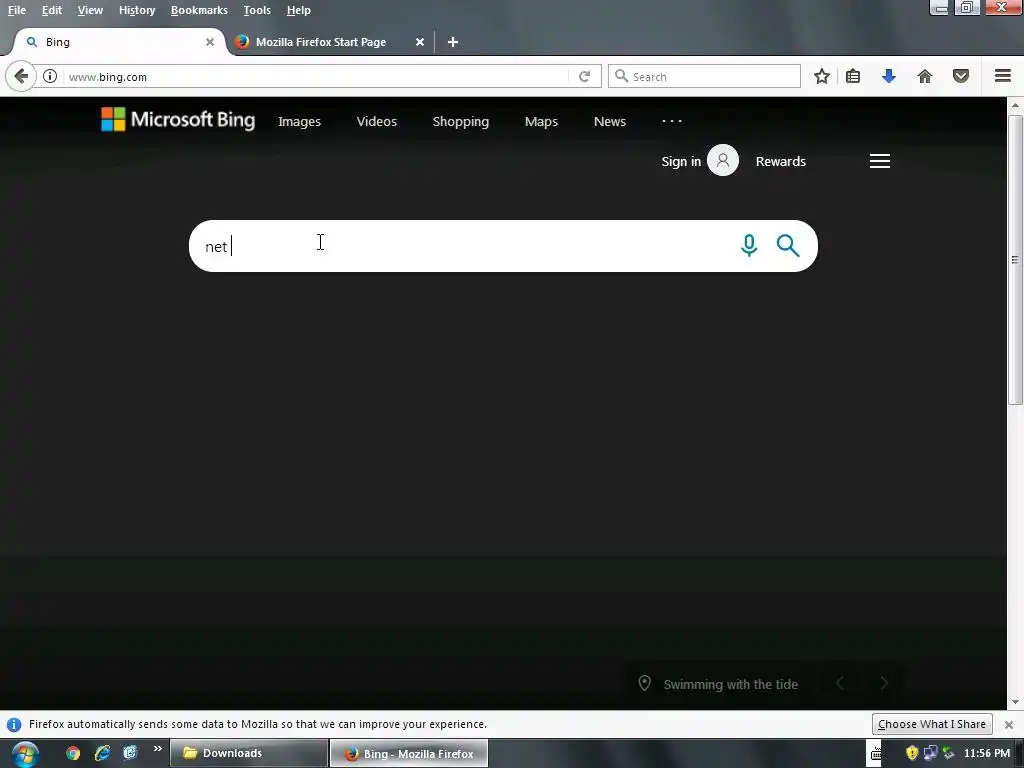Click the security shield tray icon
Screen dimensions: 1024x768
(x=912, y=754)
